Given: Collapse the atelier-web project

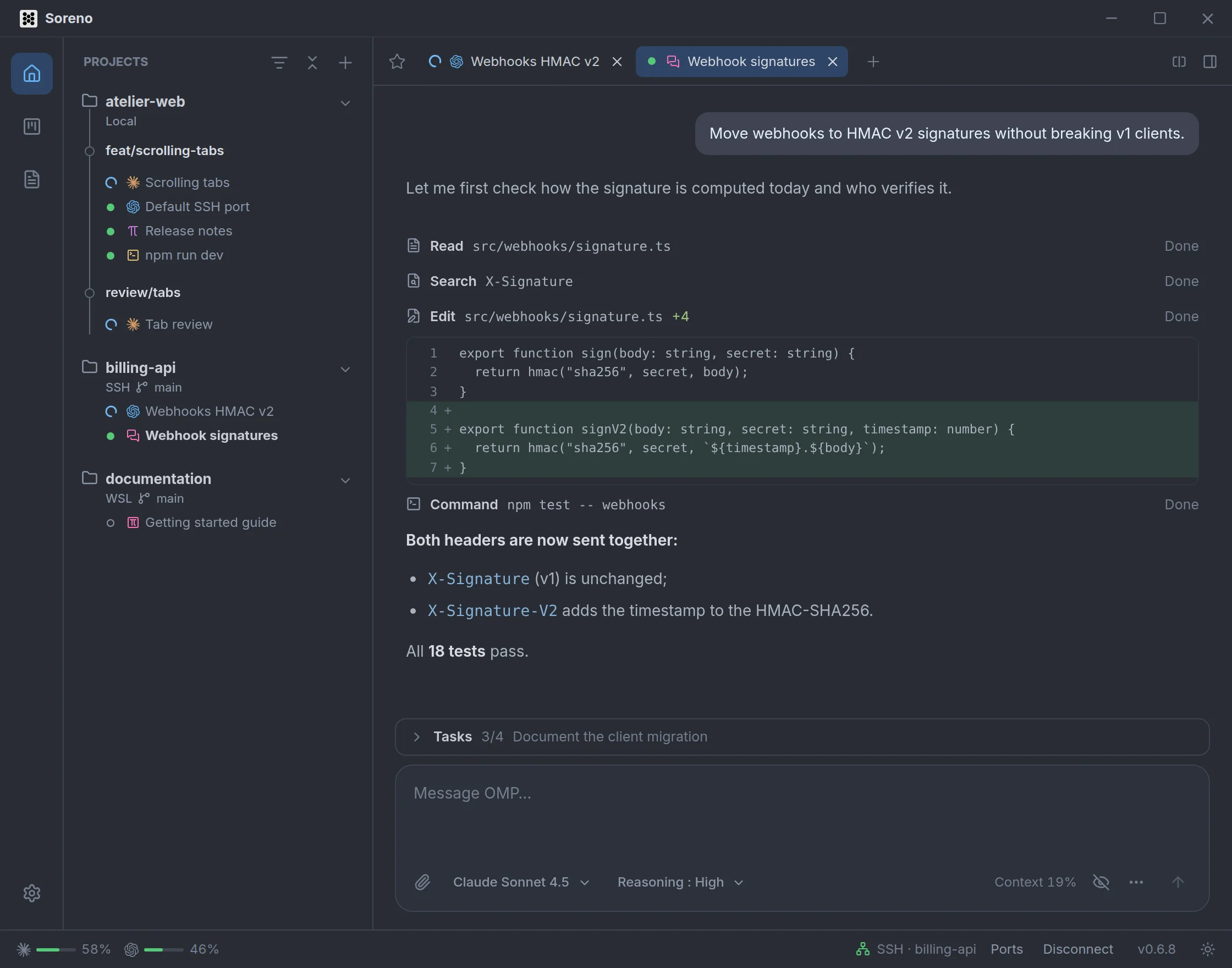Looking at the screenshot, I should [x=345, y=103].
